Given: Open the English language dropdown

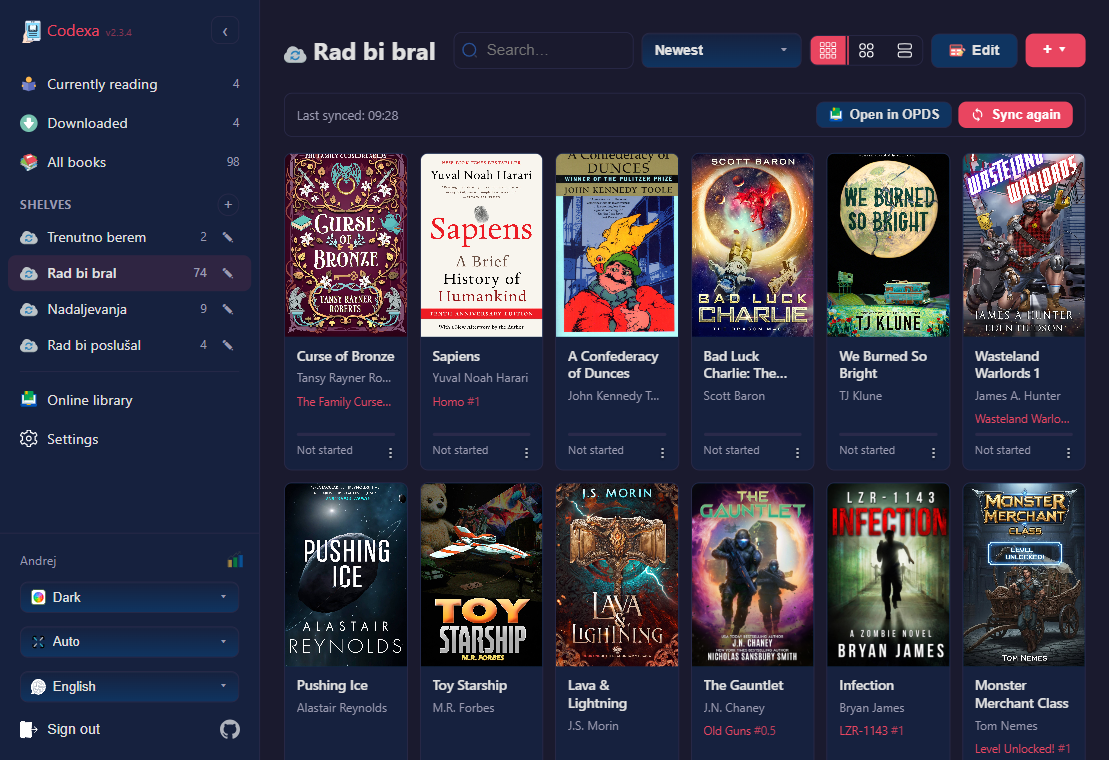Looking at the screenshot, I should (x=129, y=686).
